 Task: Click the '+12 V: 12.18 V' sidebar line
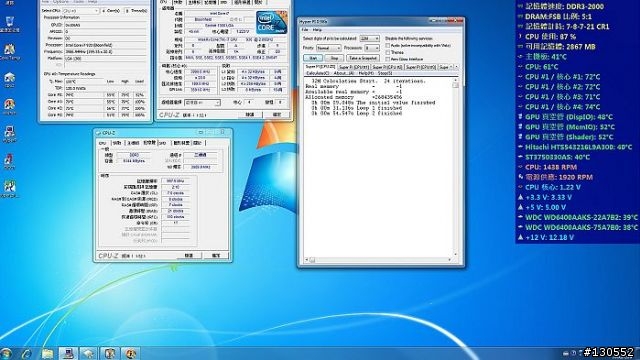pyautogui.click(x=549, y=238)
